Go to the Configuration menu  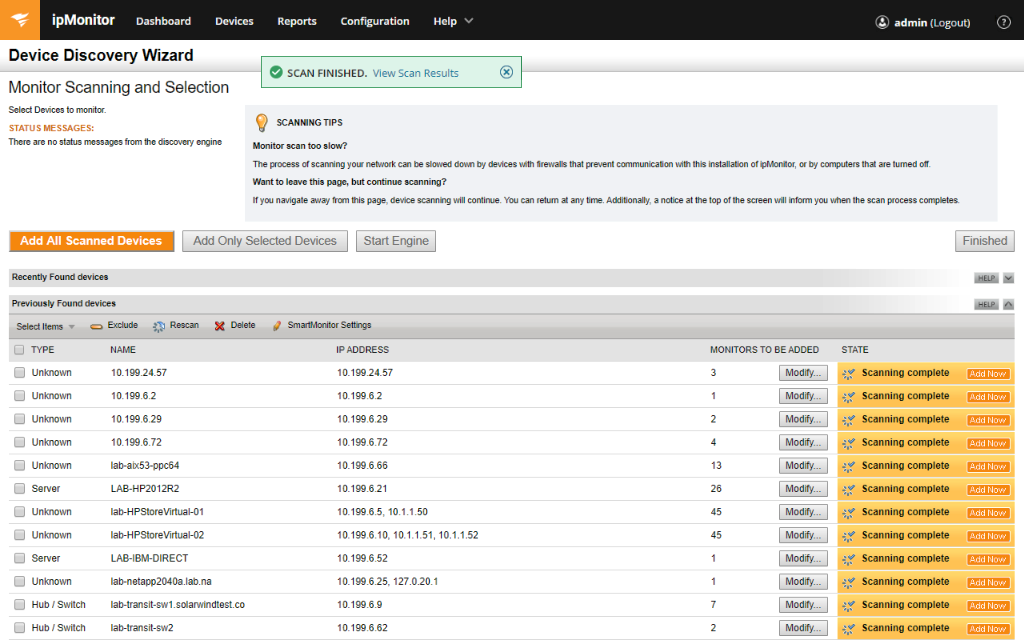(x=374, y=21)
